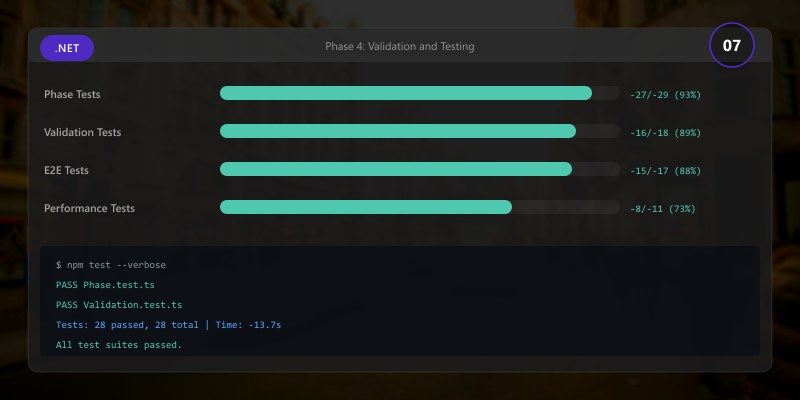Click the $ npm test --verbose command line
The height and width of the screenshot is (400, 800).
point(111,265)
